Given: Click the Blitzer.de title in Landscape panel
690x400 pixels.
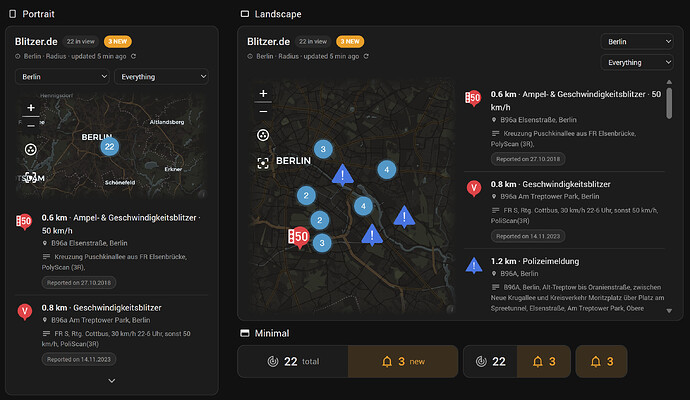Looking at the screenshot, I should [268, 41].
